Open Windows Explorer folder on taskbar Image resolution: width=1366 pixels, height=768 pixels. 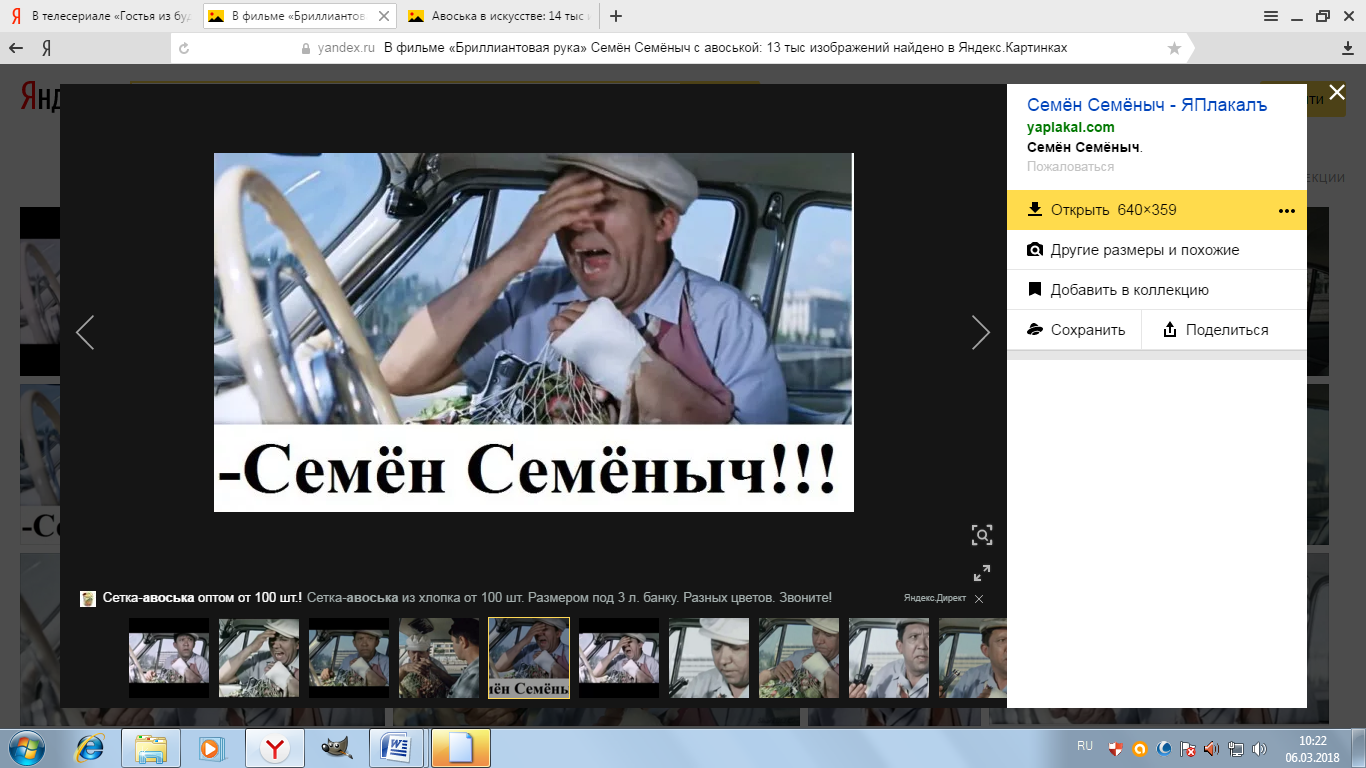pyautogui.click(x=151, y=748)
